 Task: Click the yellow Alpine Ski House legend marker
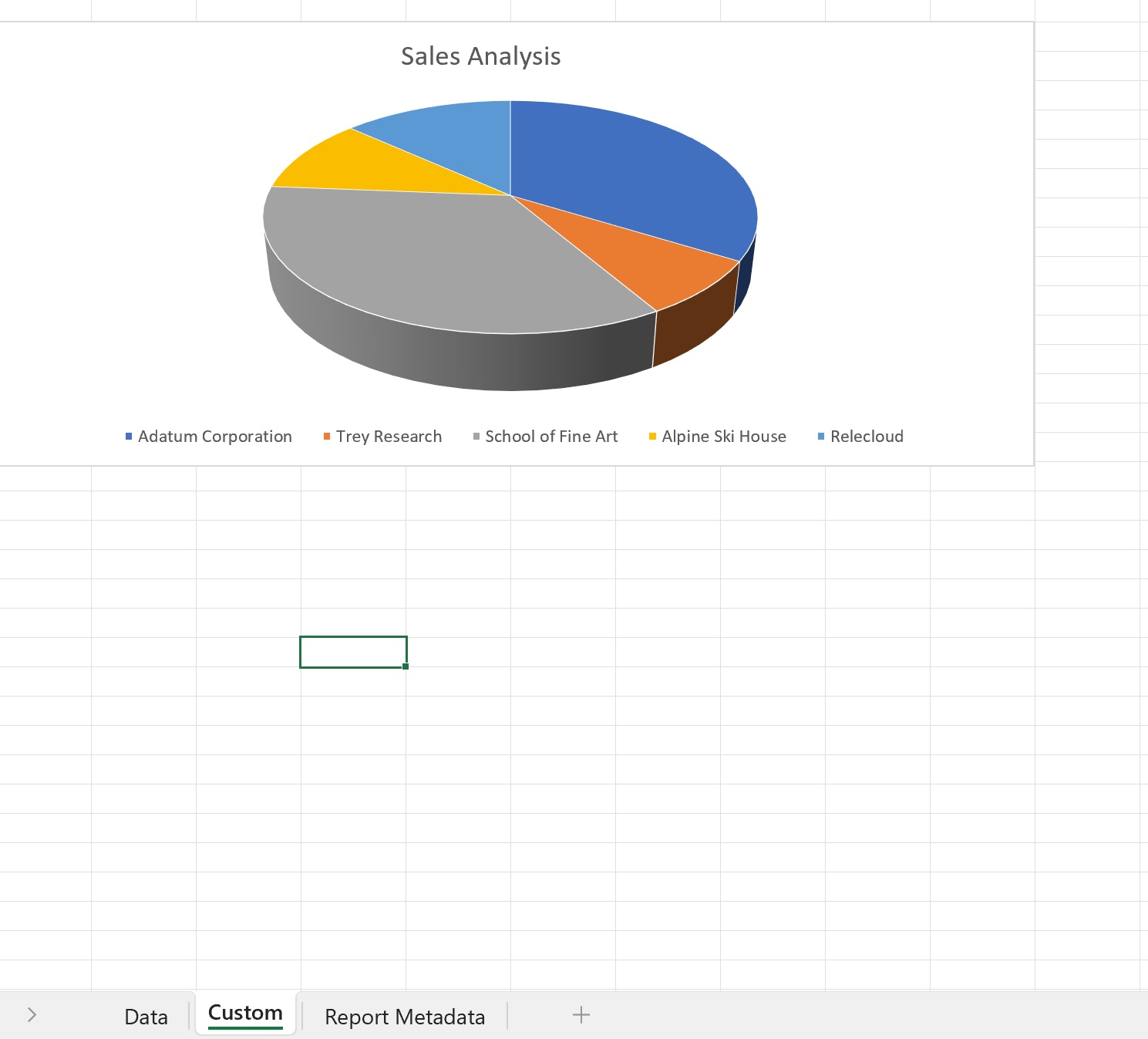pyautogui.click(x=652, y=437)
